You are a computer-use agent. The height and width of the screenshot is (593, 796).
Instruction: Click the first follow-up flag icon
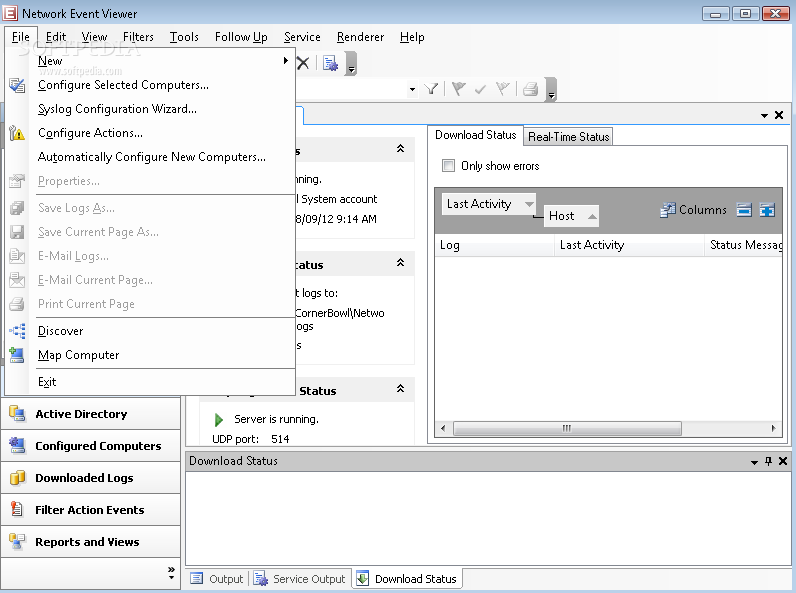458,89
